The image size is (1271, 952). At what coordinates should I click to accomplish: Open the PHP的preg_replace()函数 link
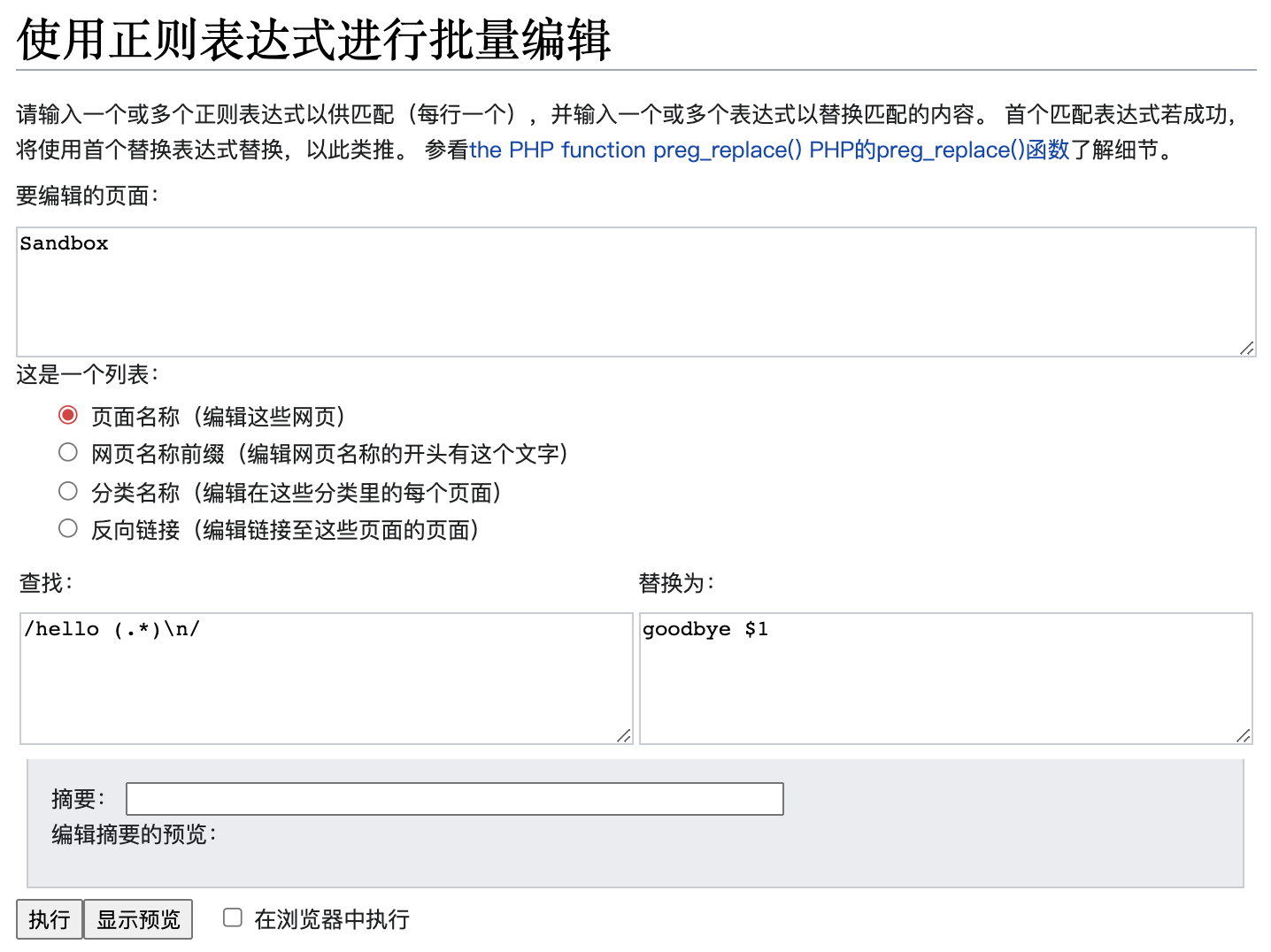pos(939,150)
